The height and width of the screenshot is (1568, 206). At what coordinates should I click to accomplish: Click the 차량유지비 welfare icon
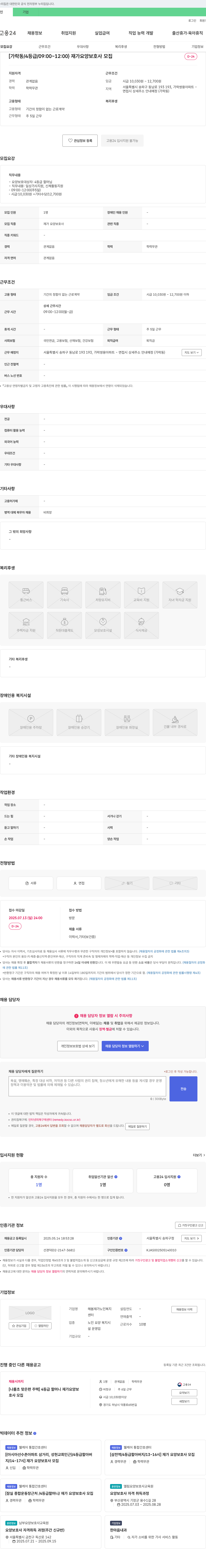tap(103, 595)
